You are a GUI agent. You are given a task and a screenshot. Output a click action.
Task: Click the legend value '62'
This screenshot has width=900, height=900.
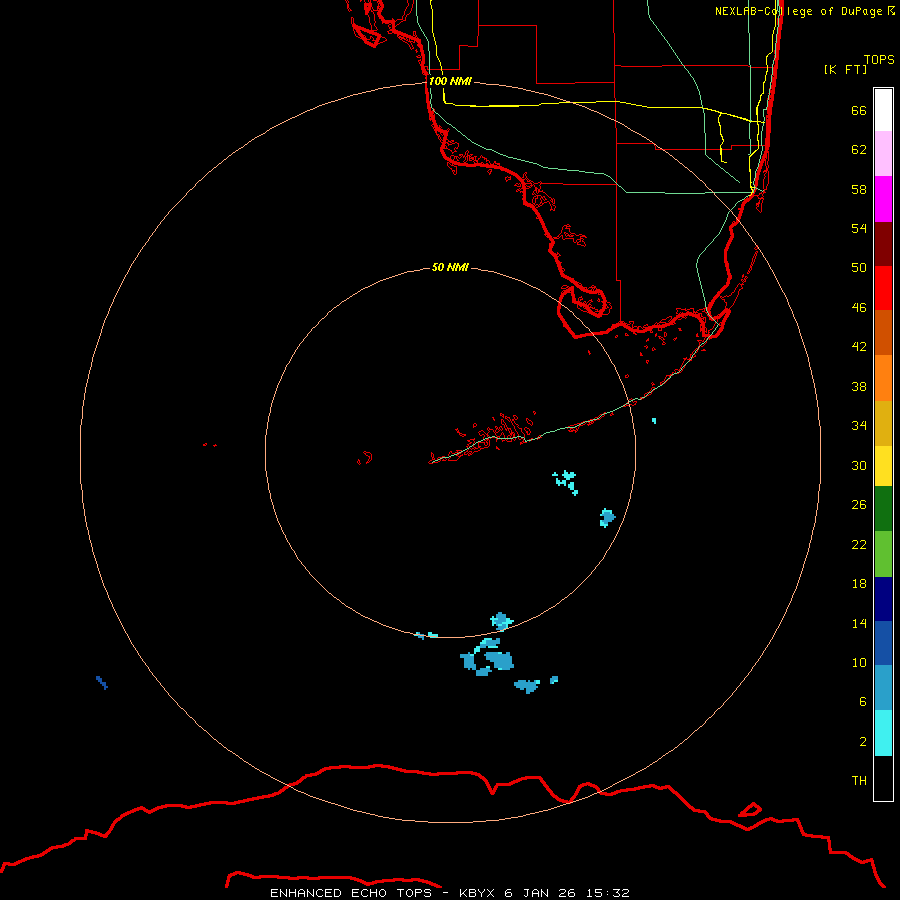tap(859, 150)
